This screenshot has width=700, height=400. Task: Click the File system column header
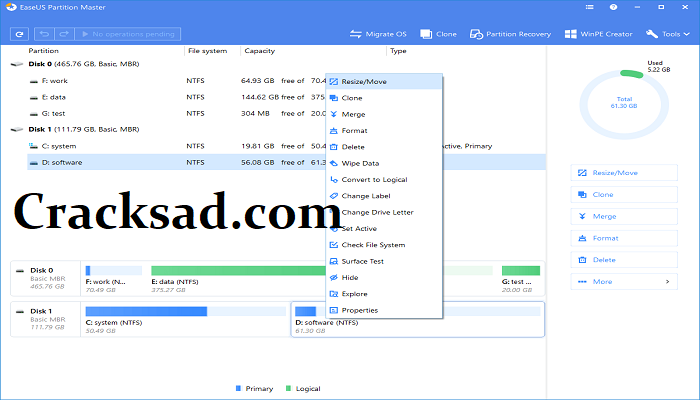click(x=208, y=51)
